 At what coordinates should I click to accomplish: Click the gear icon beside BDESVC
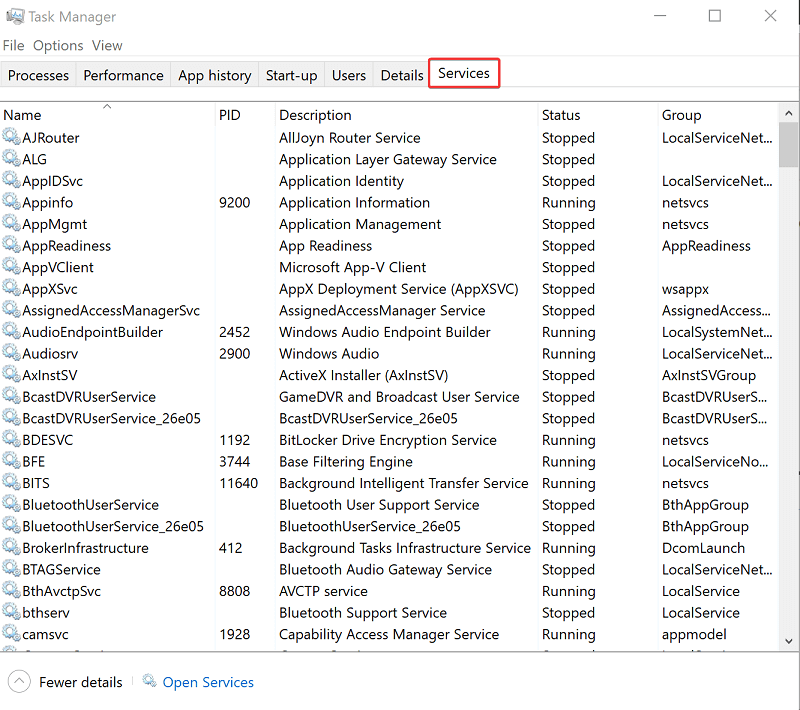point(11,439)
